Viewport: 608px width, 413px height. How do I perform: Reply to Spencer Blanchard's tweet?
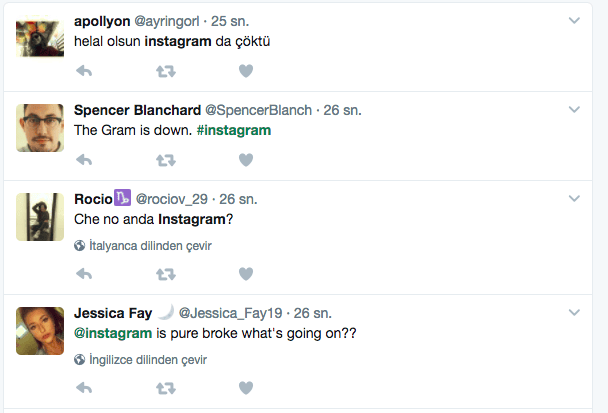point(85,159)
